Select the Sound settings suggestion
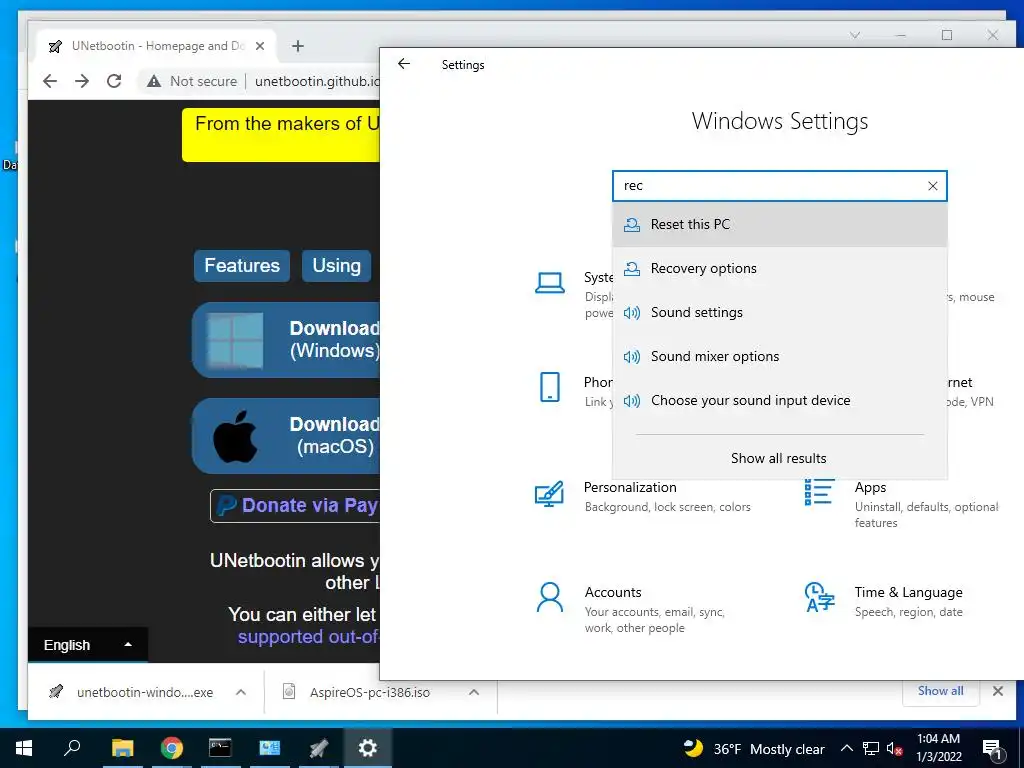The image size is (1024, 768). 780,312
